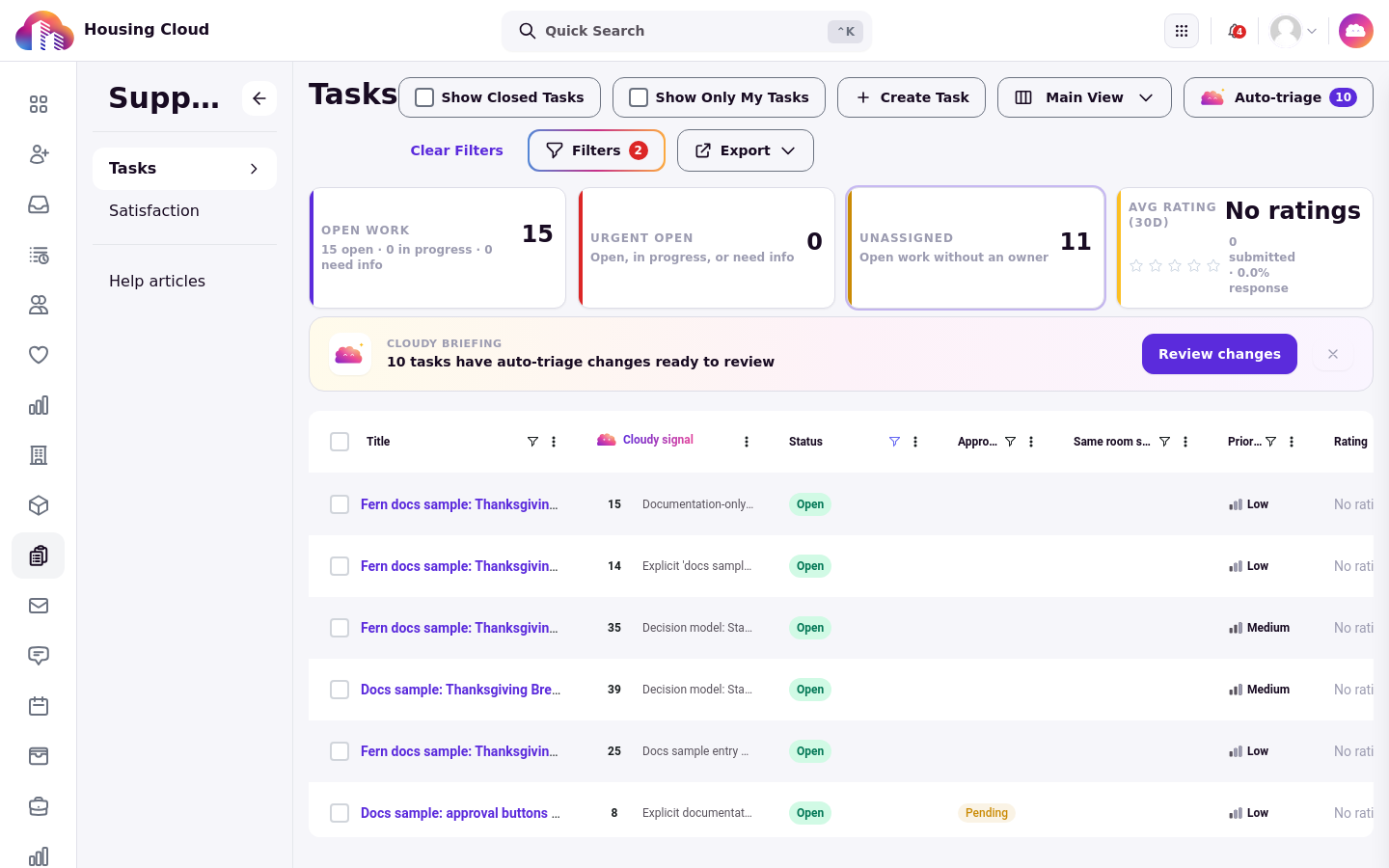Open the user avatar account dropdown
The image size is (1389, 868).
(x=1294, y=31)
